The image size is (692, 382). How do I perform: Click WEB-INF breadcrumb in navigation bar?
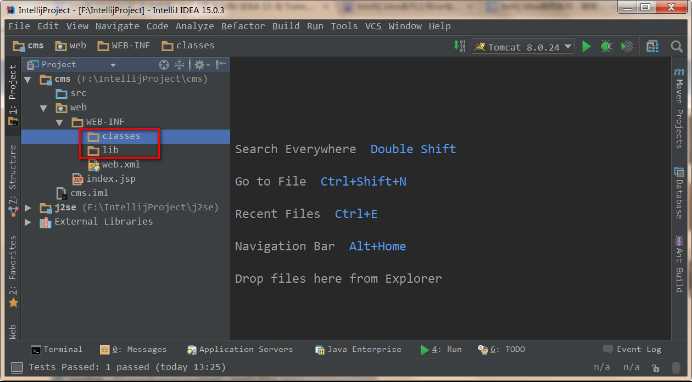tap(124, 45)
